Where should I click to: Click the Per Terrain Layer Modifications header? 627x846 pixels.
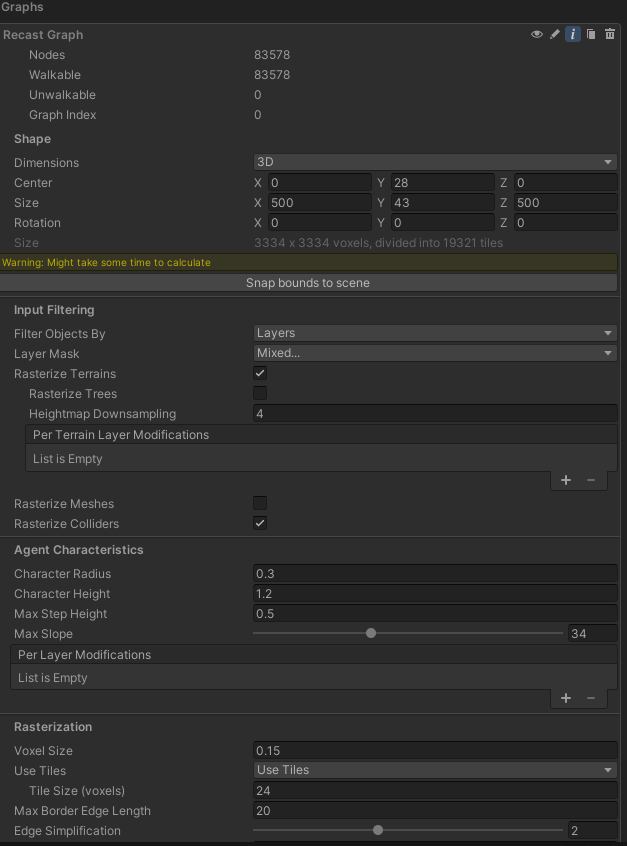(322, 434)
